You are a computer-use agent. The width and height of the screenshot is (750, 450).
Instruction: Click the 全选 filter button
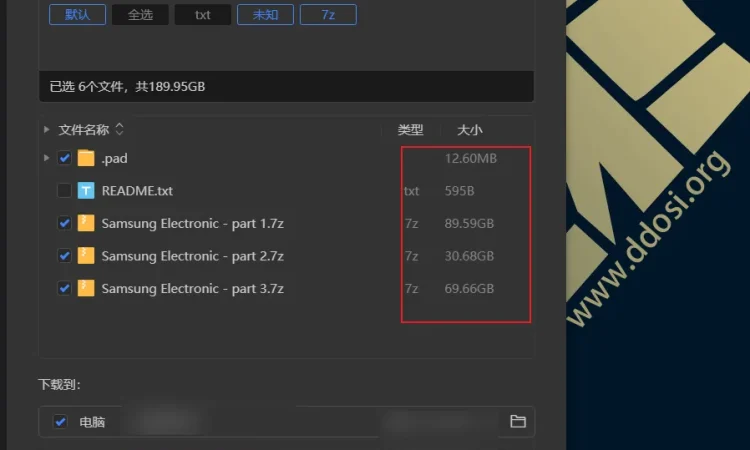coord(140,14)
